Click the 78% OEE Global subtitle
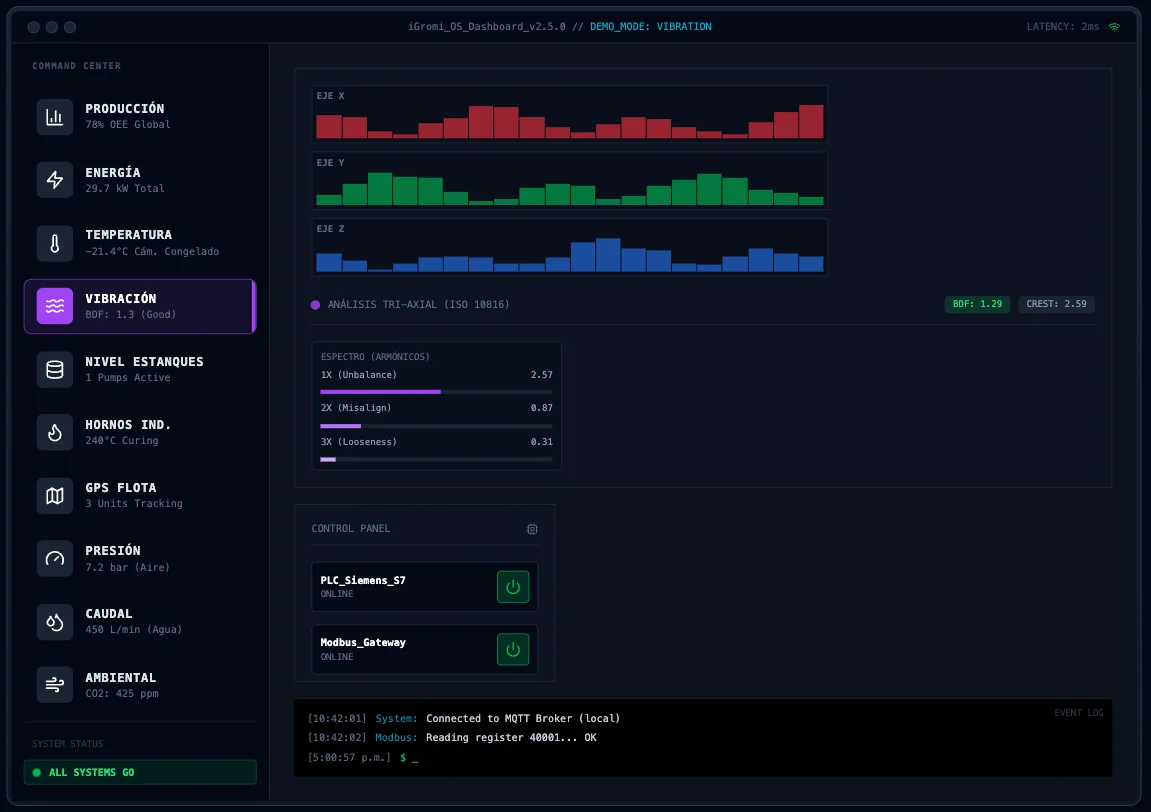The width and height of the screenshot is (1151, 812). [x=128, y=125]
